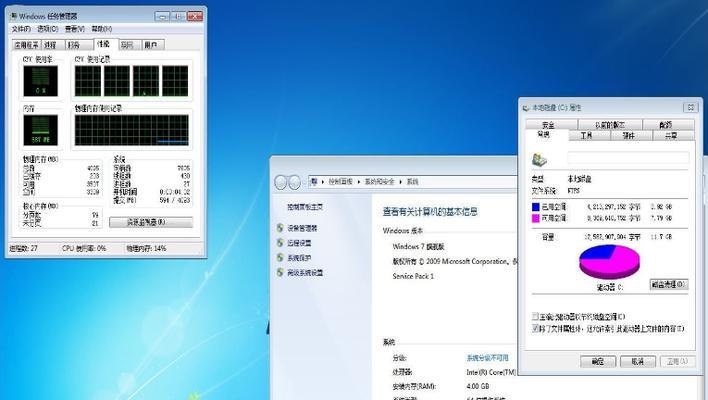Screen dimensions: 708x400
Task: Click the drive label input field
Action: click(x=628, y=158)
